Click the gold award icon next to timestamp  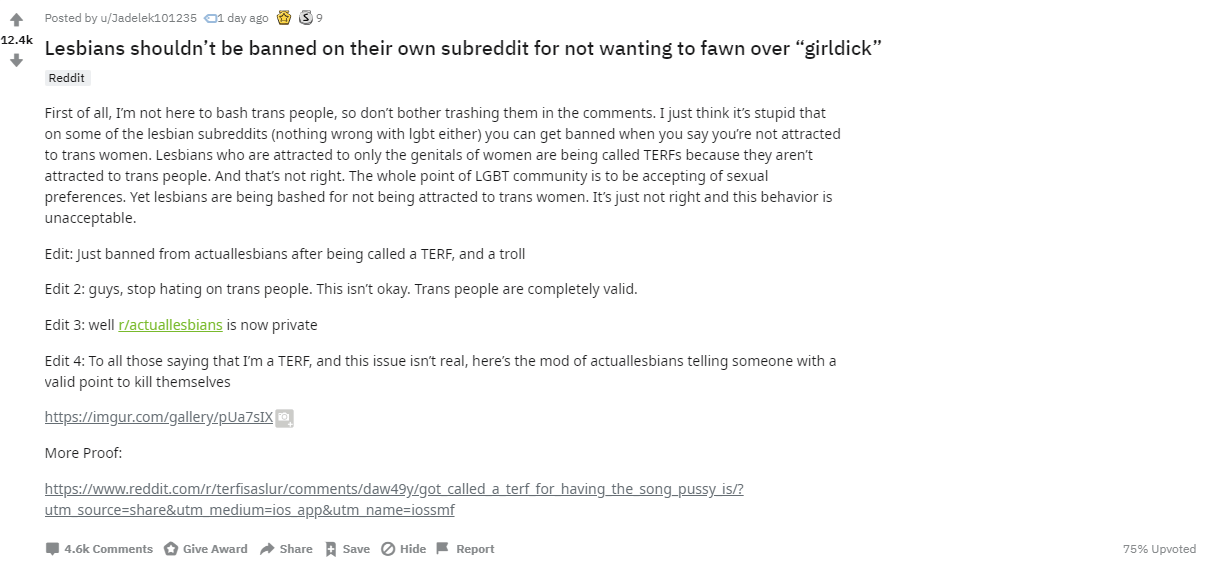[282, 17]
